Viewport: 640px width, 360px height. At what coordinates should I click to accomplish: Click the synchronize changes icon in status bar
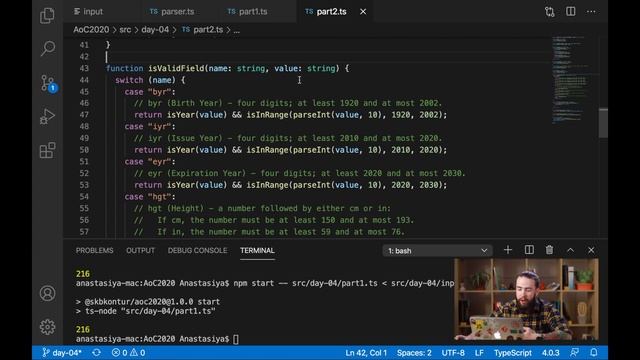96,352
